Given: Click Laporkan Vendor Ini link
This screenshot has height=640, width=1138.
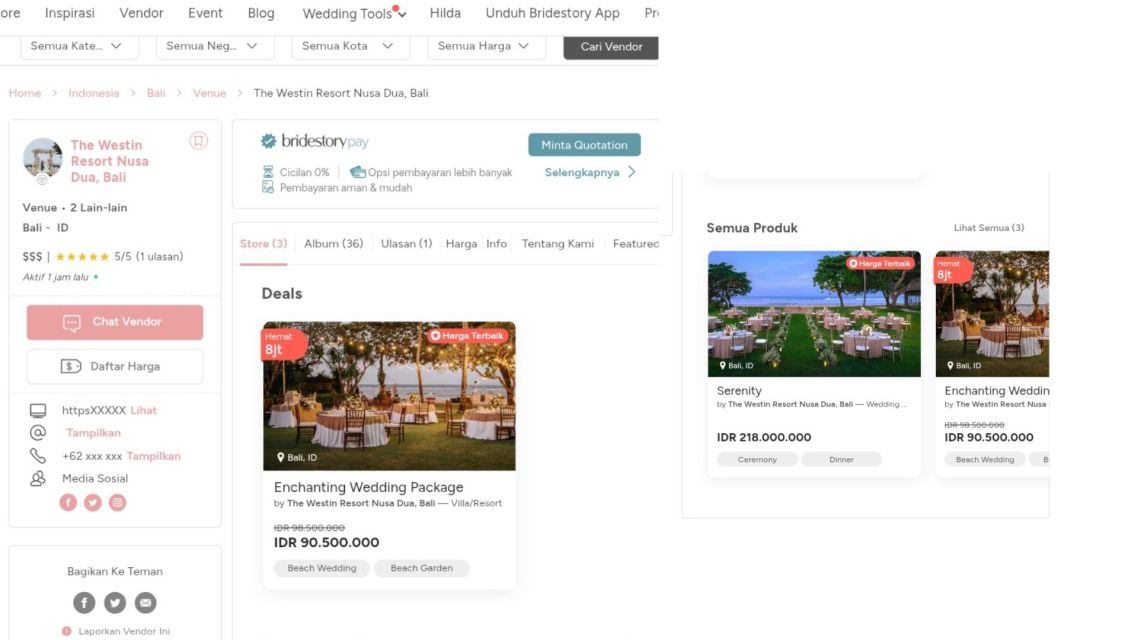Looking at the screenshot, I should coord(124,631).
